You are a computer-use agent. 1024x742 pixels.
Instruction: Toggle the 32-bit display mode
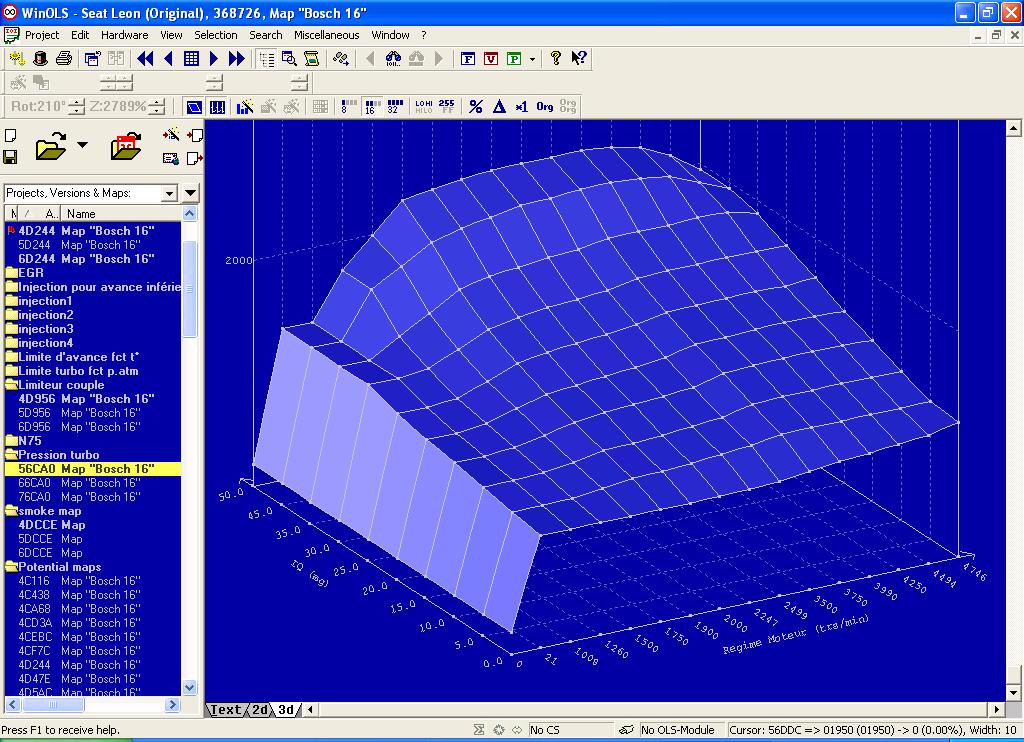pos(395,106)
